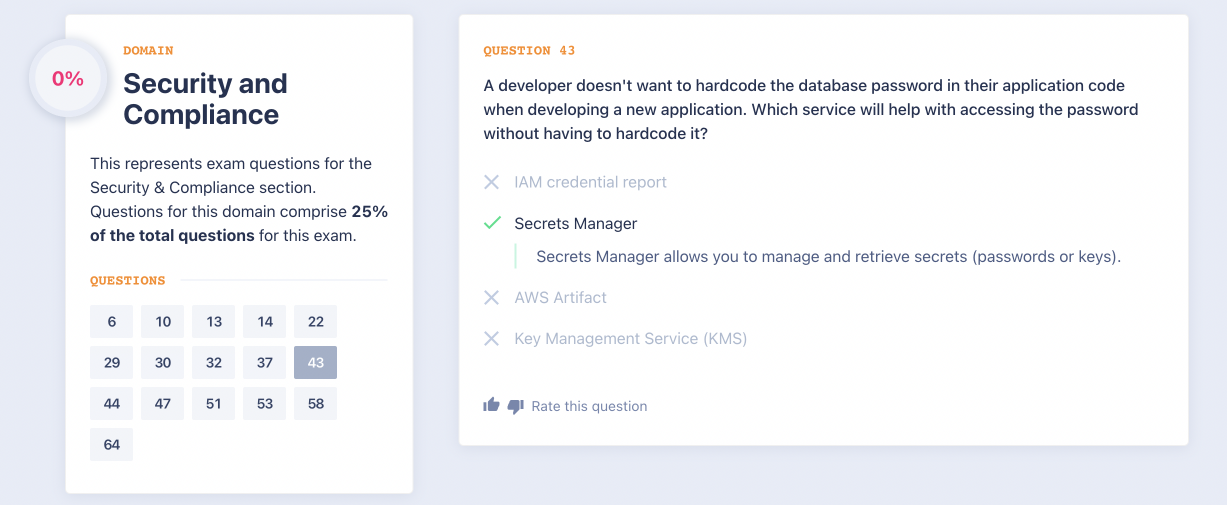This screenshot has width=1227, height=505.
Task: Select the IAM credential report answer
Action: coord(590,182)
